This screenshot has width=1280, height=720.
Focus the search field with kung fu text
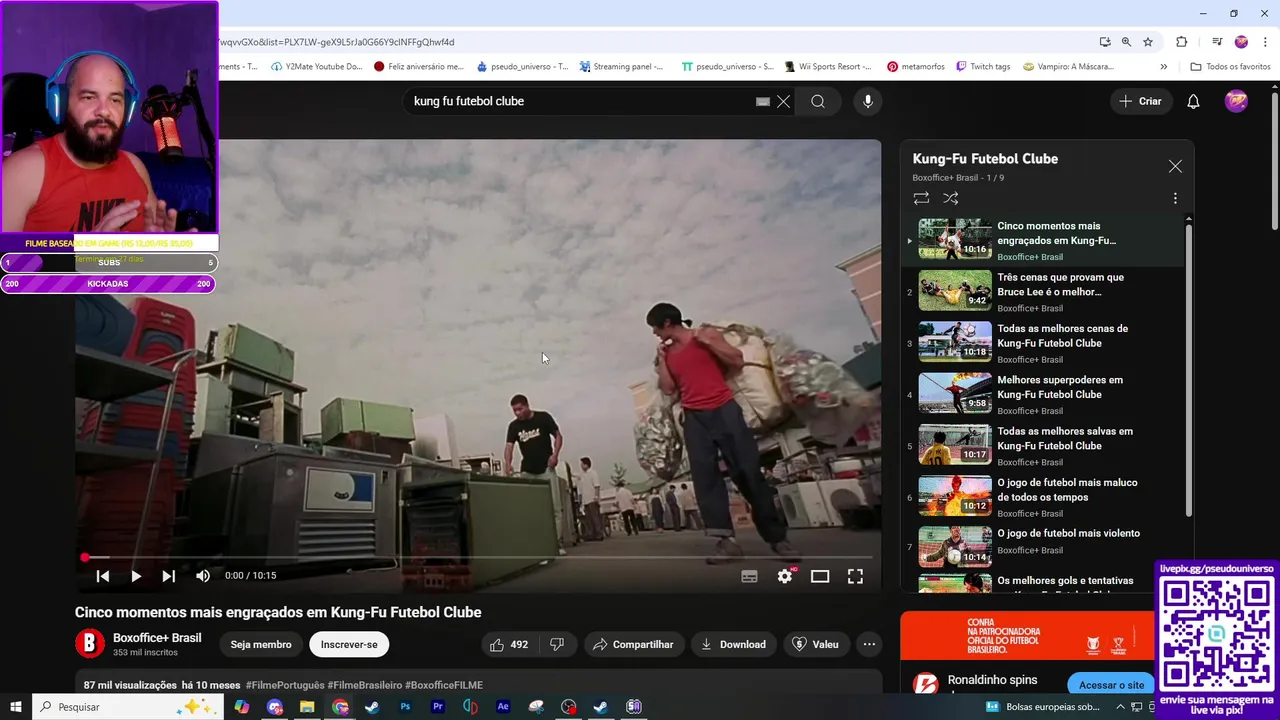[580, 101]
